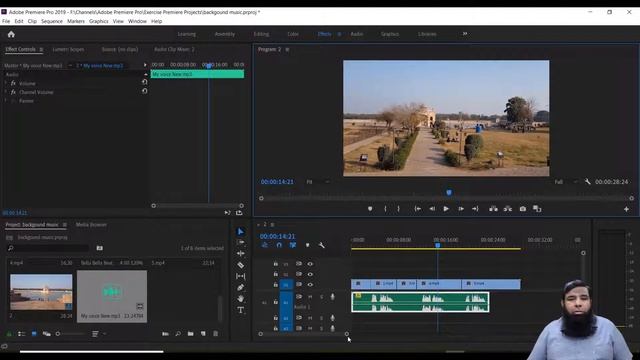
Task: Open timeline display settings wrench
Action: tap(321, 245)
